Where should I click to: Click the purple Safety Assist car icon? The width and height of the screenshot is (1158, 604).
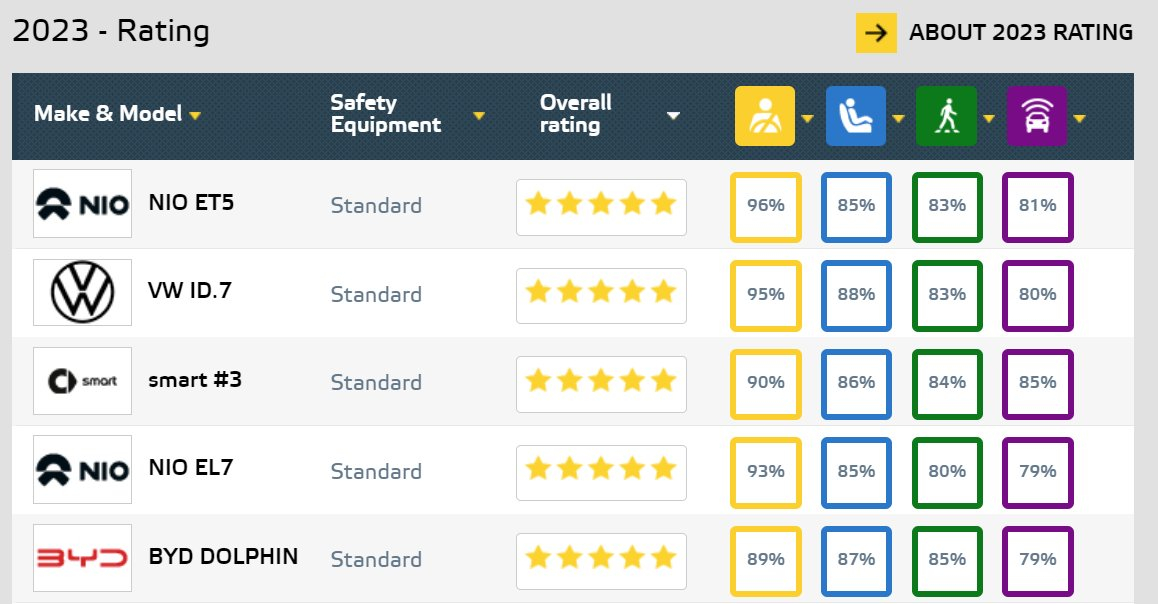[1037, 116]
